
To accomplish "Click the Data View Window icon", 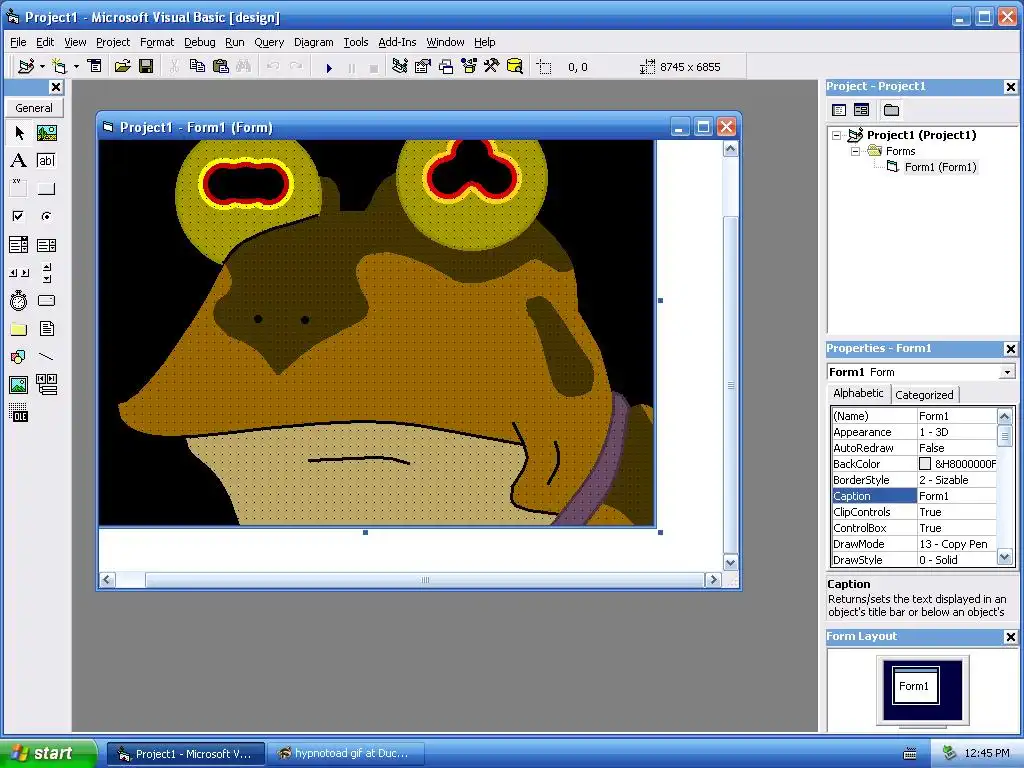I will (x=515, y=66).
